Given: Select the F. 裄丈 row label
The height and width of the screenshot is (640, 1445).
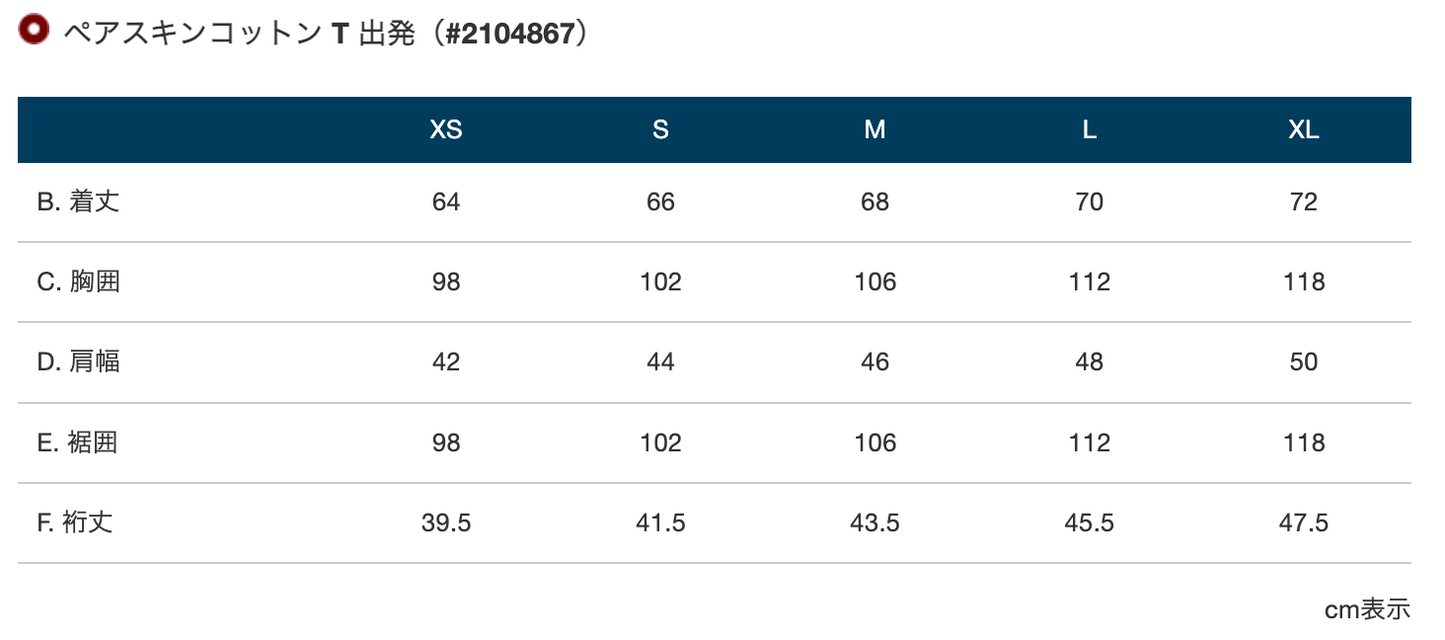Looking at the screenshot, I should [75, 522].
